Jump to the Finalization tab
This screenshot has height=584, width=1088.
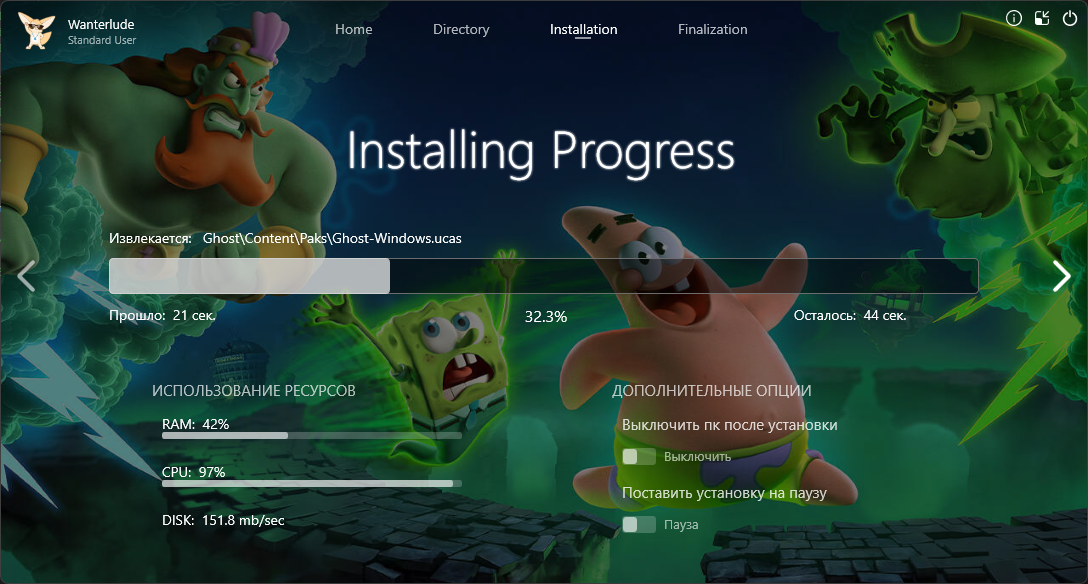(712, 29)
